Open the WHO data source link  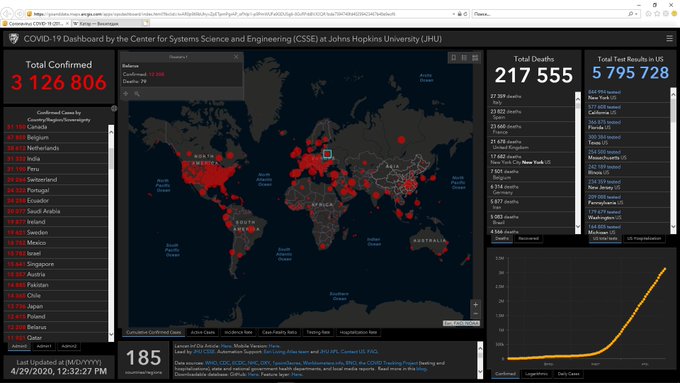pyautogui.click(x=211, y=363)
